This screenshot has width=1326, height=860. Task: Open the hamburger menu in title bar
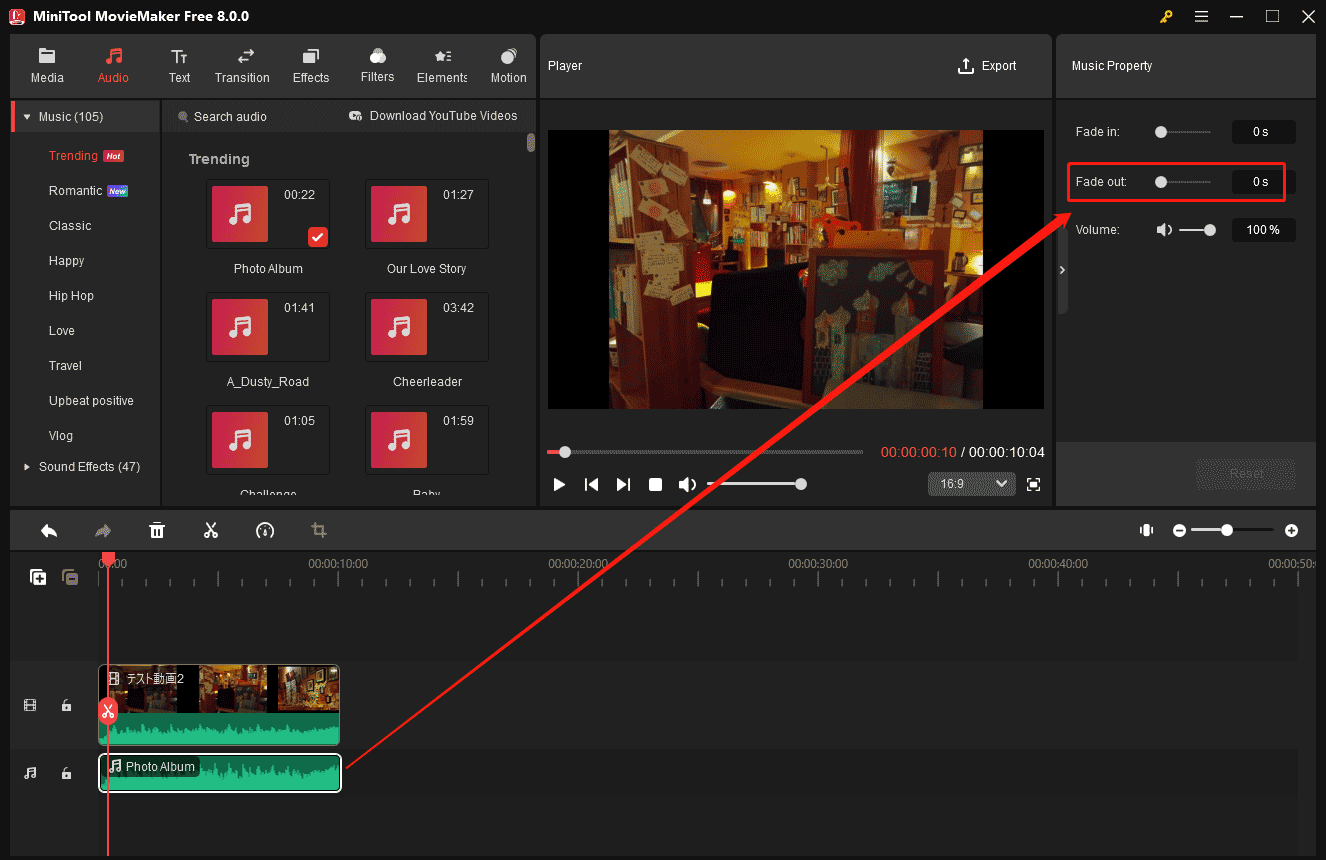[1201, 16]
